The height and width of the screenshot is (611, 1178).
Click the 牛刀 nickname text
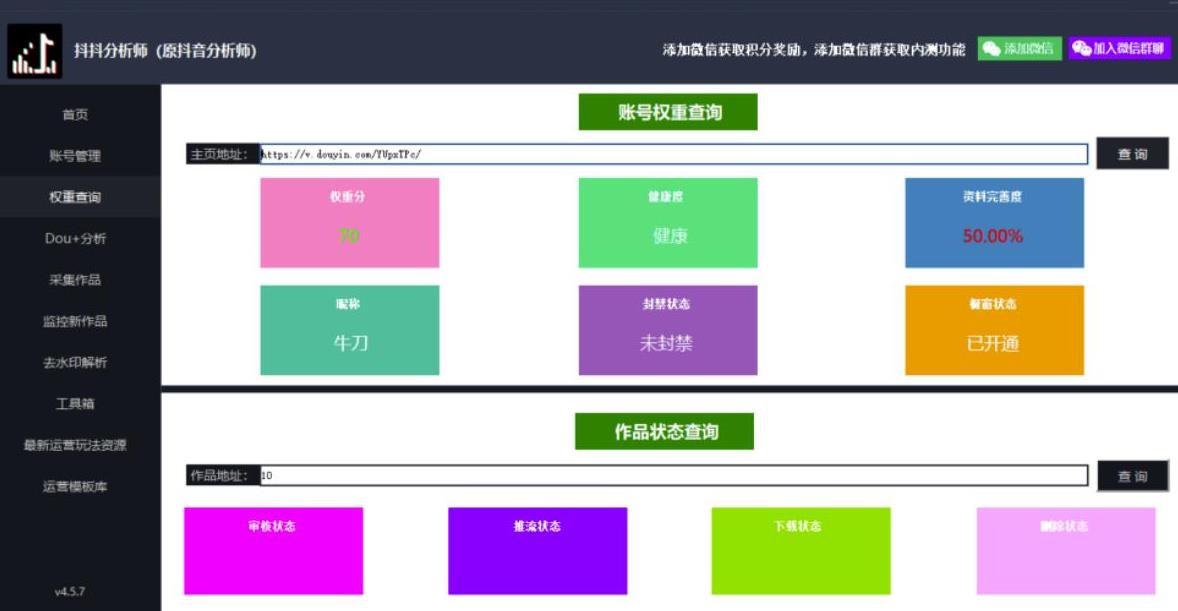(x=350, y=343)
